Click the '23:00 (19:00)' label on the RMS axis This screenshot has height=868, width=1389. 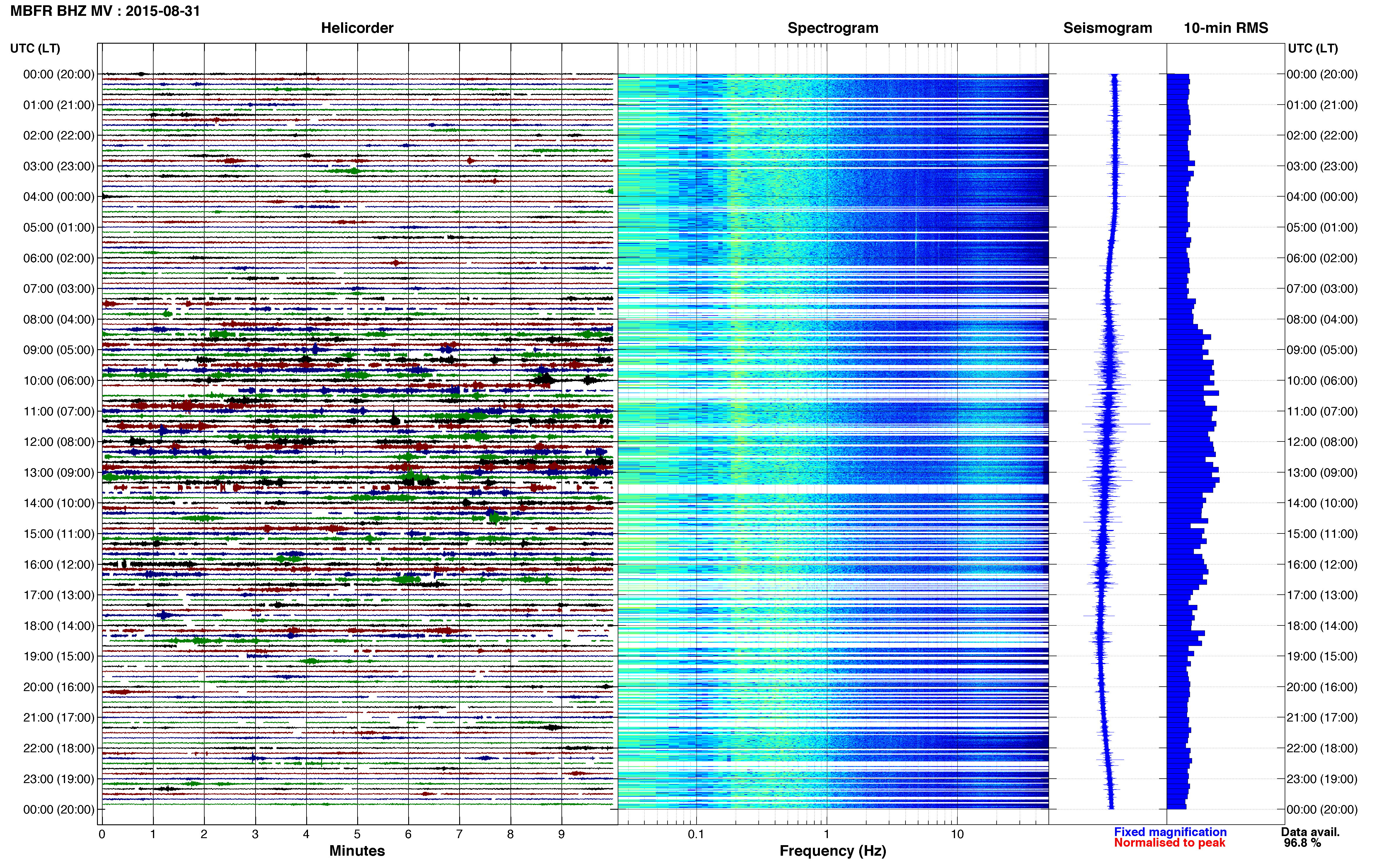tap(1322, 779)
